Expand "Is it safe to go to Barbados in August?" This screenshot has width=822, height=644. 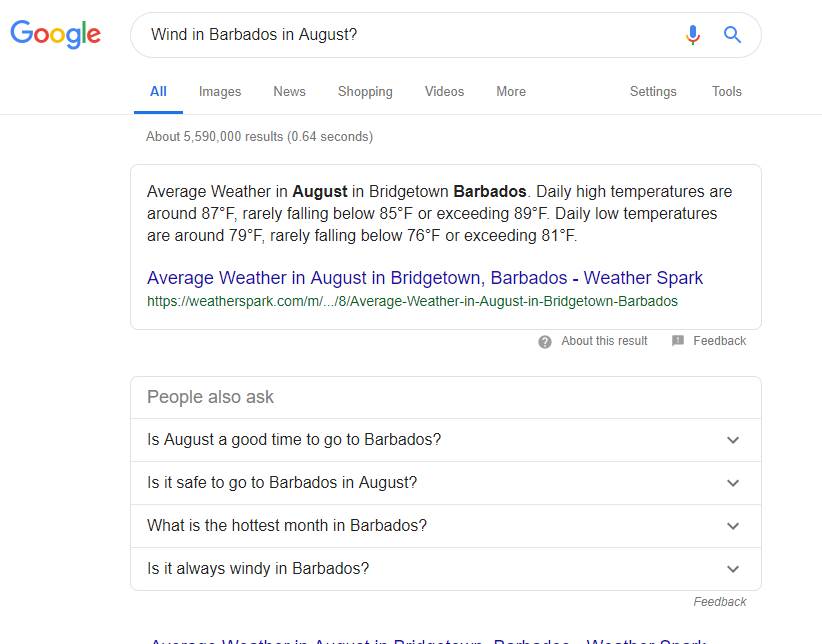tap(732, 483)
